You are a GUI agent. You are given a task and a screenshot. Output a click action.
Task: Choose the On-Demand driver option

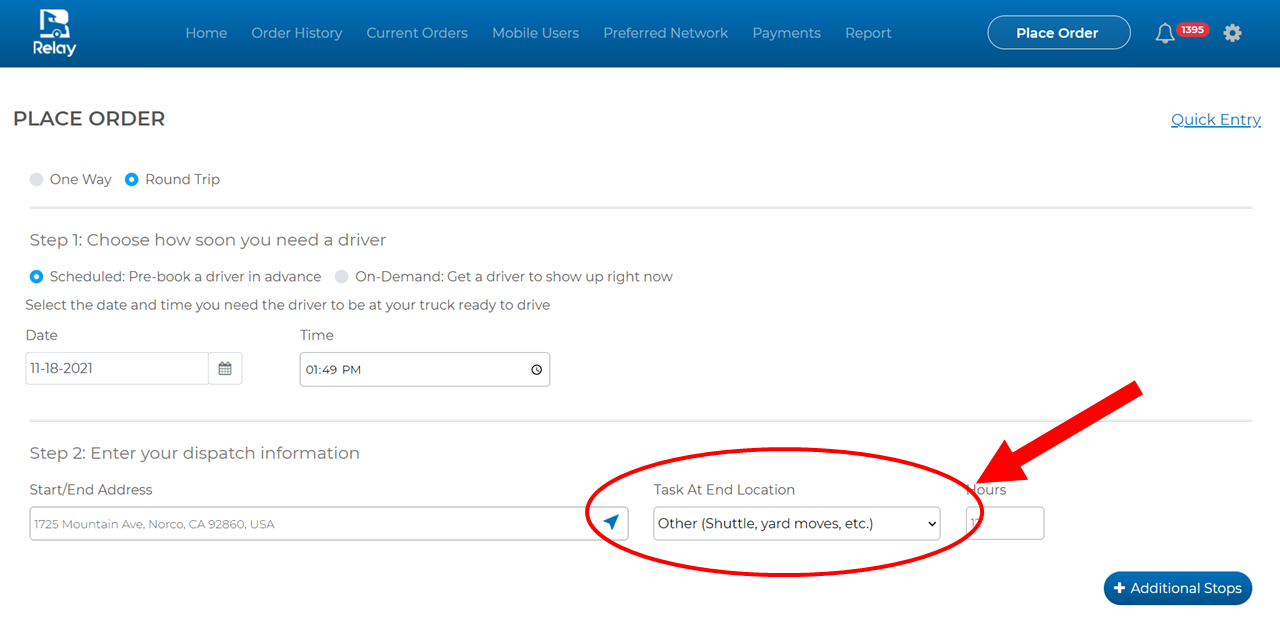coord(342,277)
